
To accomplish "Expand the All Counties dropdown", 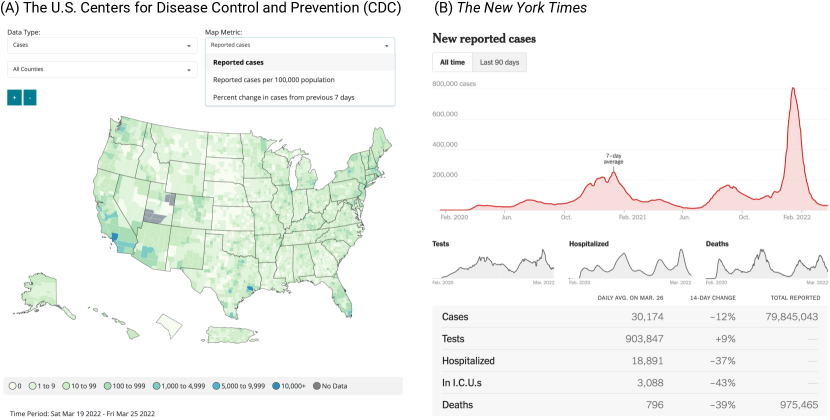I will 102,70.
